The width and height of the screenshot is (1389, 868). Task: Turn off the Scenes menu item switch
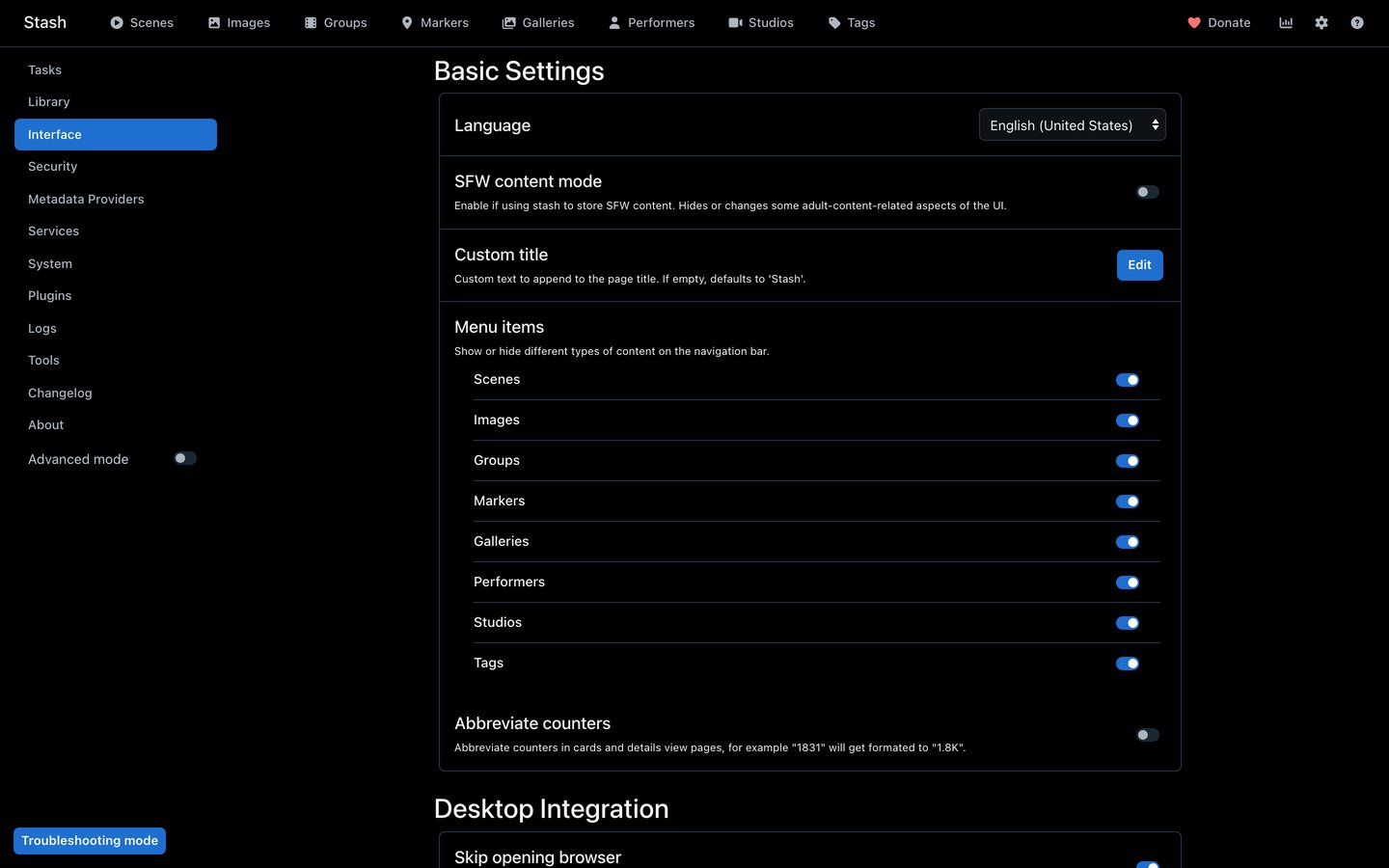(1128, 380)
